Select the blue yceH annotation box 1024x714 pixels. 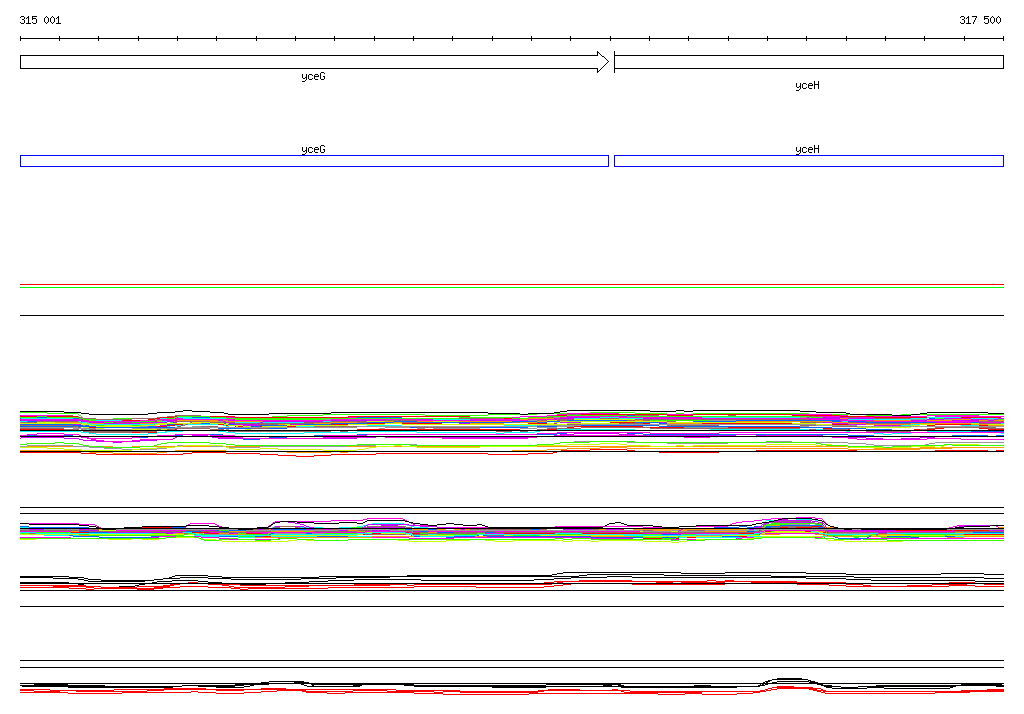pyautogui.click(x=808, y=161)
